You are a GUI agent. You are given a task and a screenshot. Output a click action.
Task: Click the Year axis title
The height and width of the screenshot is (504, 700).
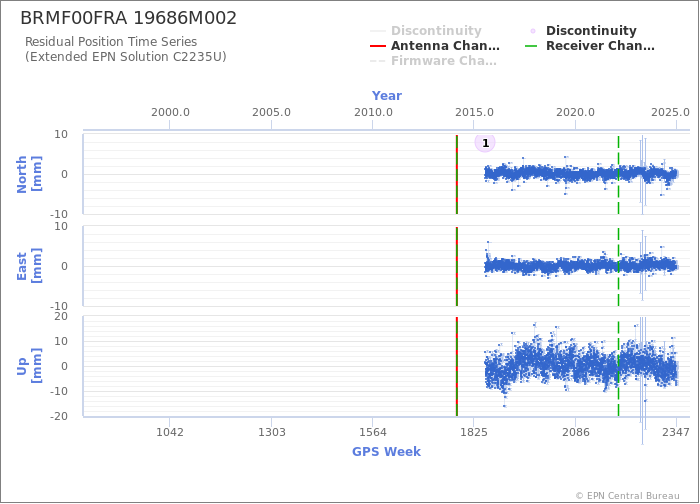click(x=387, y=96)
